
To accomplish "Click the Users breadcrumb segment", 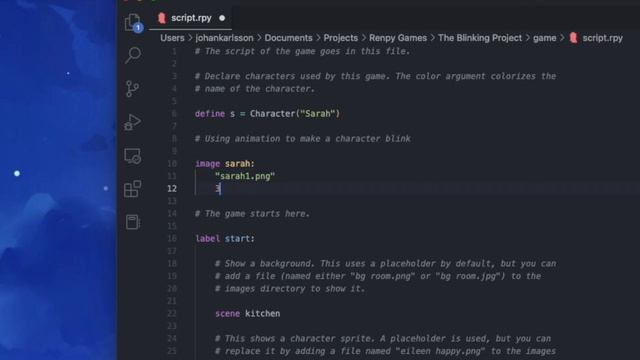I will click(172, 38).
